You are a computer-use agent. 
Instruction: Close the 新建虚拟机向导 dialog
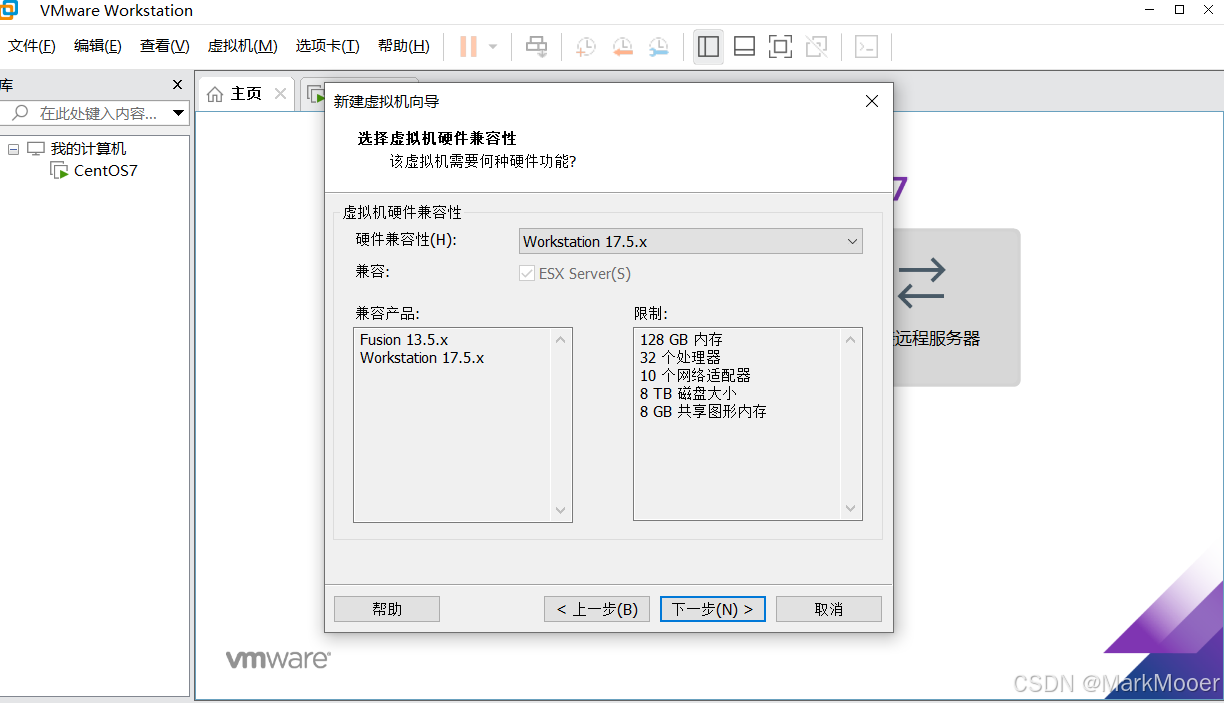click(871, 101)
